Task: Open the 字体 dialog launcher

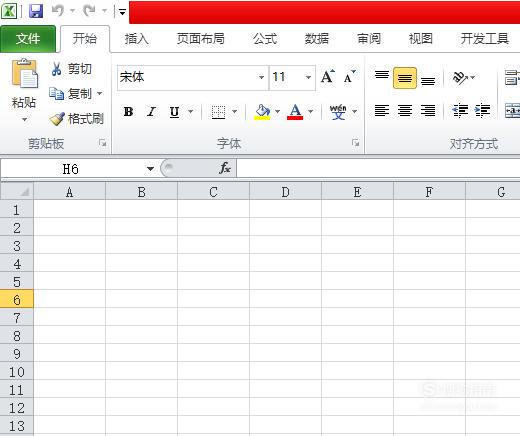Action: tap(356, 143)
